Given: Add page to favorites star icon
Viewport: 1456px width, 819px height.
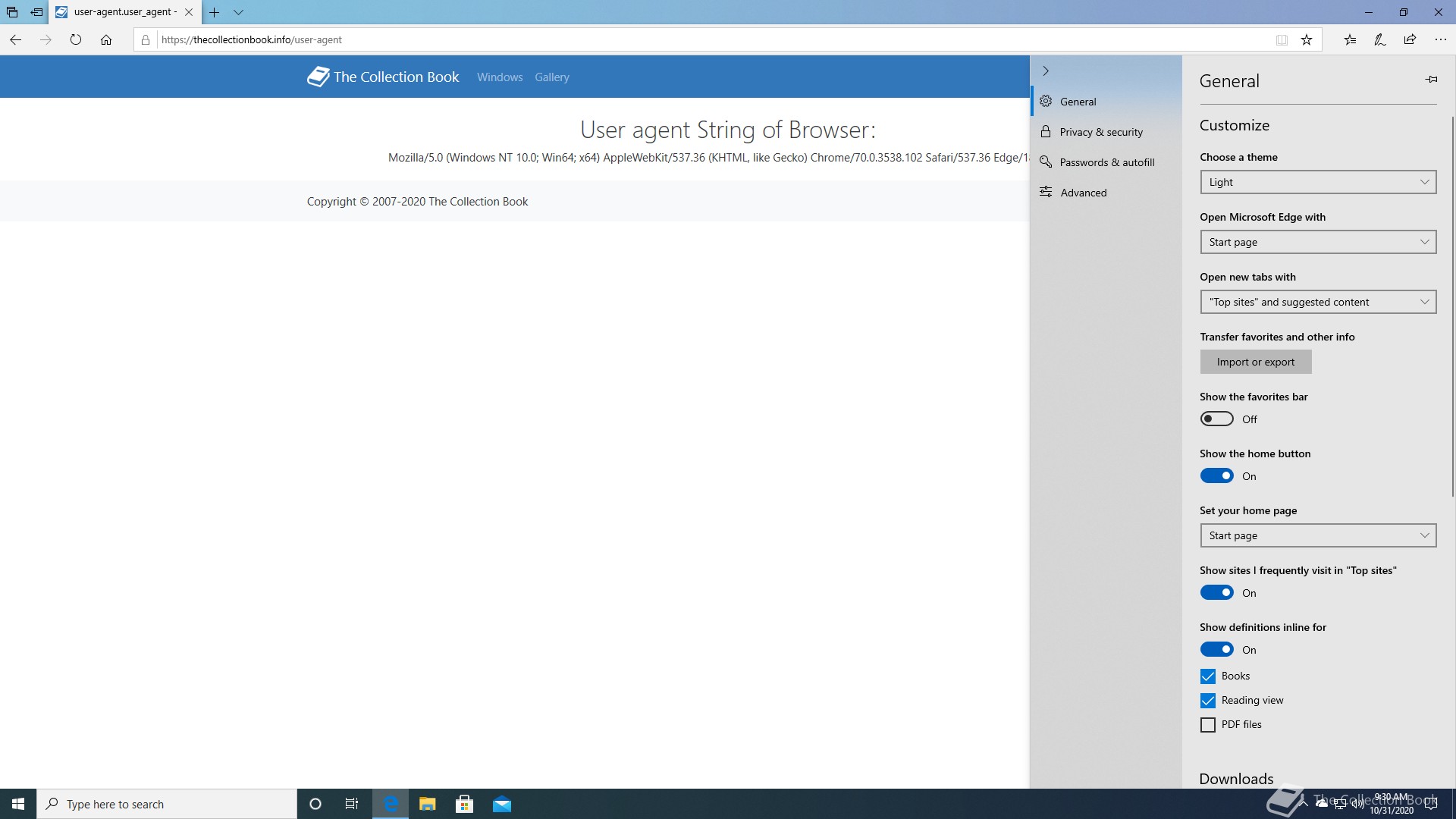Looking at the screenshot, I should pyautogui.click(x=1307, y=39).
